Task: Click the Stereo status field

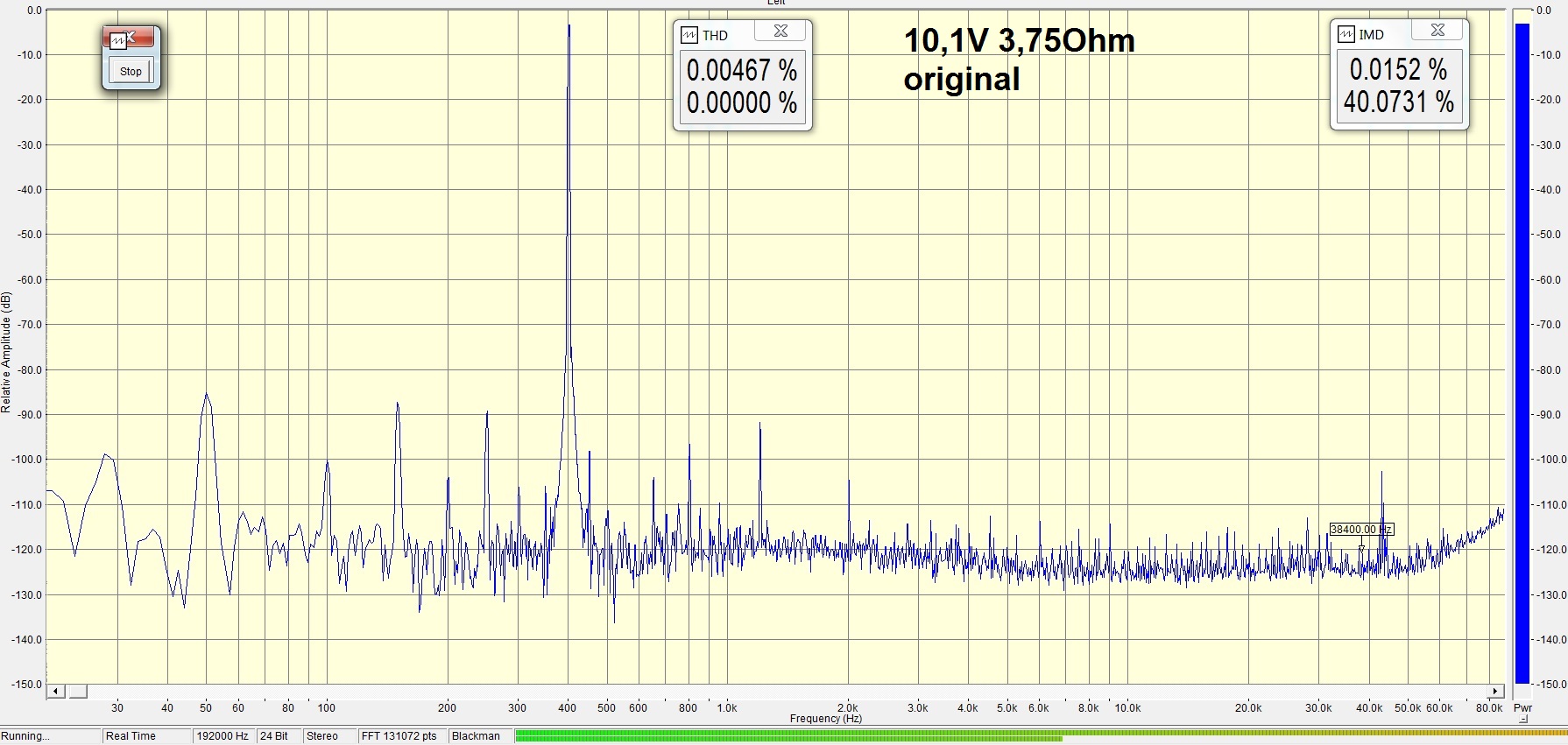Action: (x=329, y=736)
